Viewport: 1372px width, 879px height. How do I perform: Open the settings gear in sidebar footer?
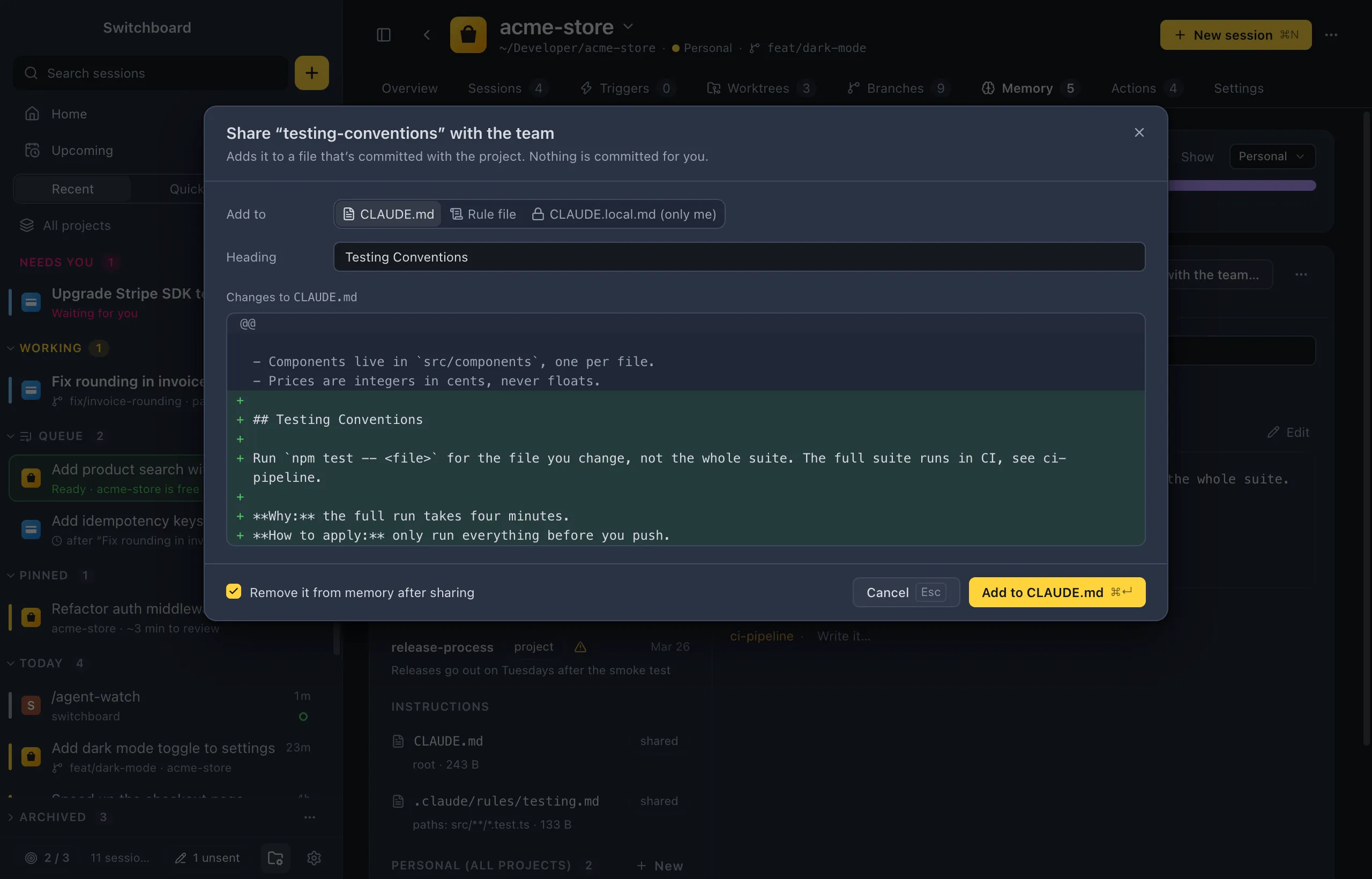[x=314, y=858]
